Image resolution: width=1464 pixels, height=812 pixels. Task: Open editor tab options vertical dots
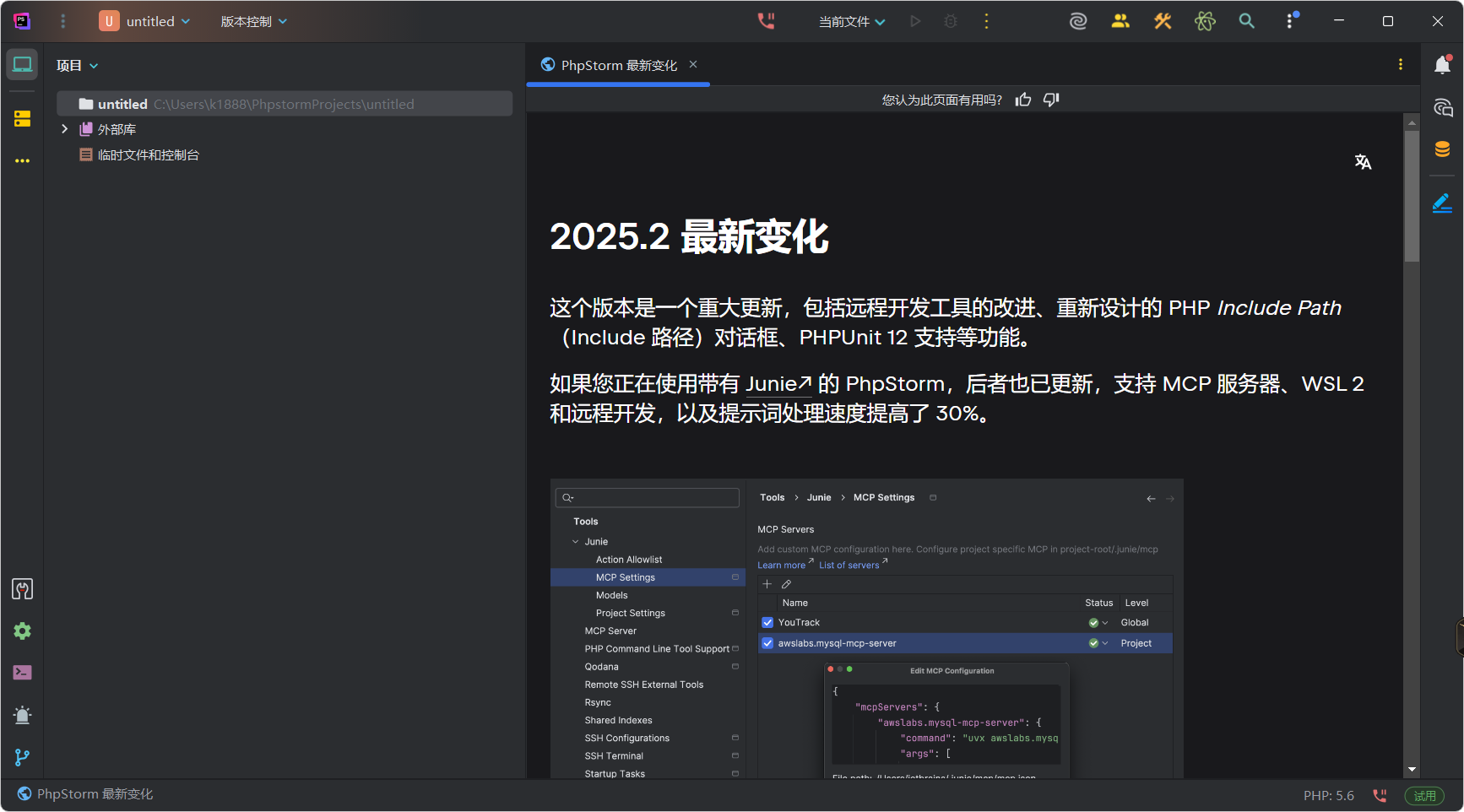[1401, 64]
